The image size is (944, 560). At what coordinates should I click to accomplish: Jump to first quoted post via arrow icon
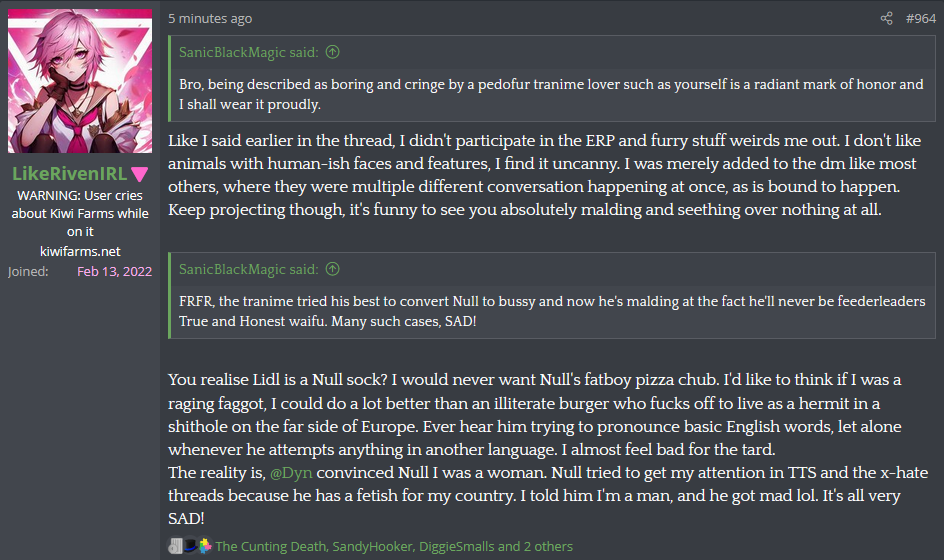(333, 52)
